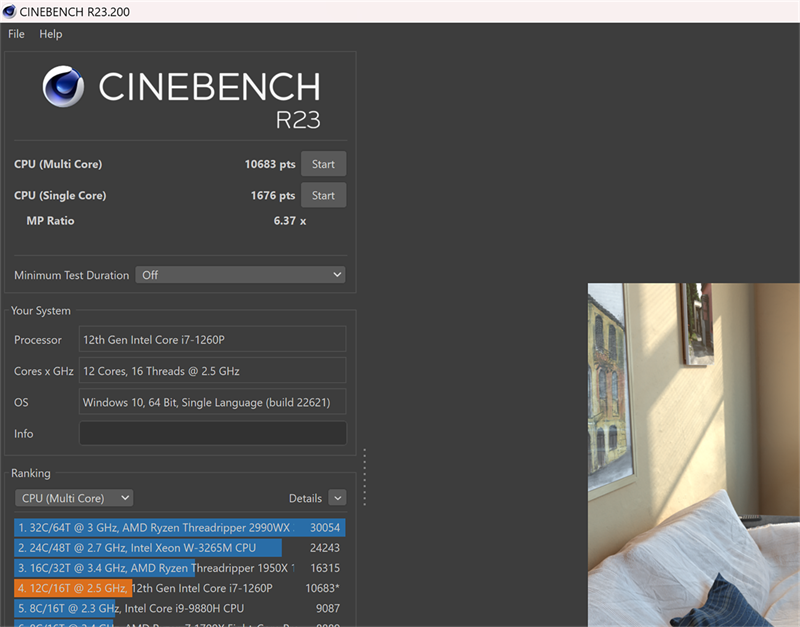Open the CPU (Multi Core) ranking dropdown
Screen dimensions: 800x627
click(74, 498)
